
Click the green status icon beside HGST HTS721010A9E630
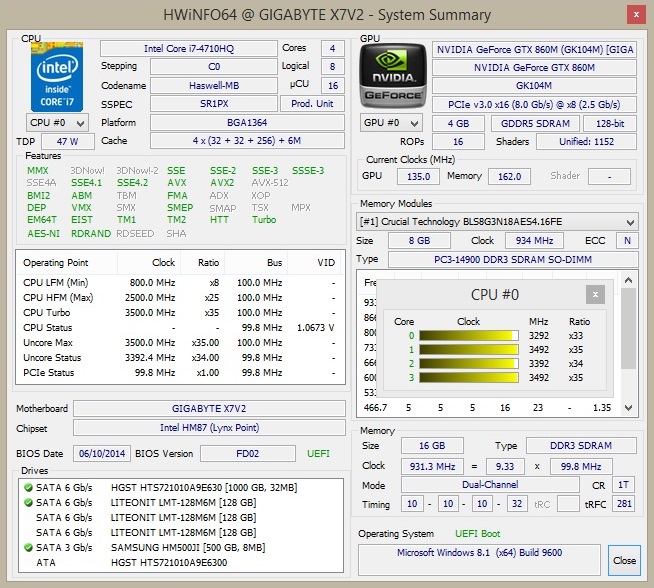pos(28,487)
